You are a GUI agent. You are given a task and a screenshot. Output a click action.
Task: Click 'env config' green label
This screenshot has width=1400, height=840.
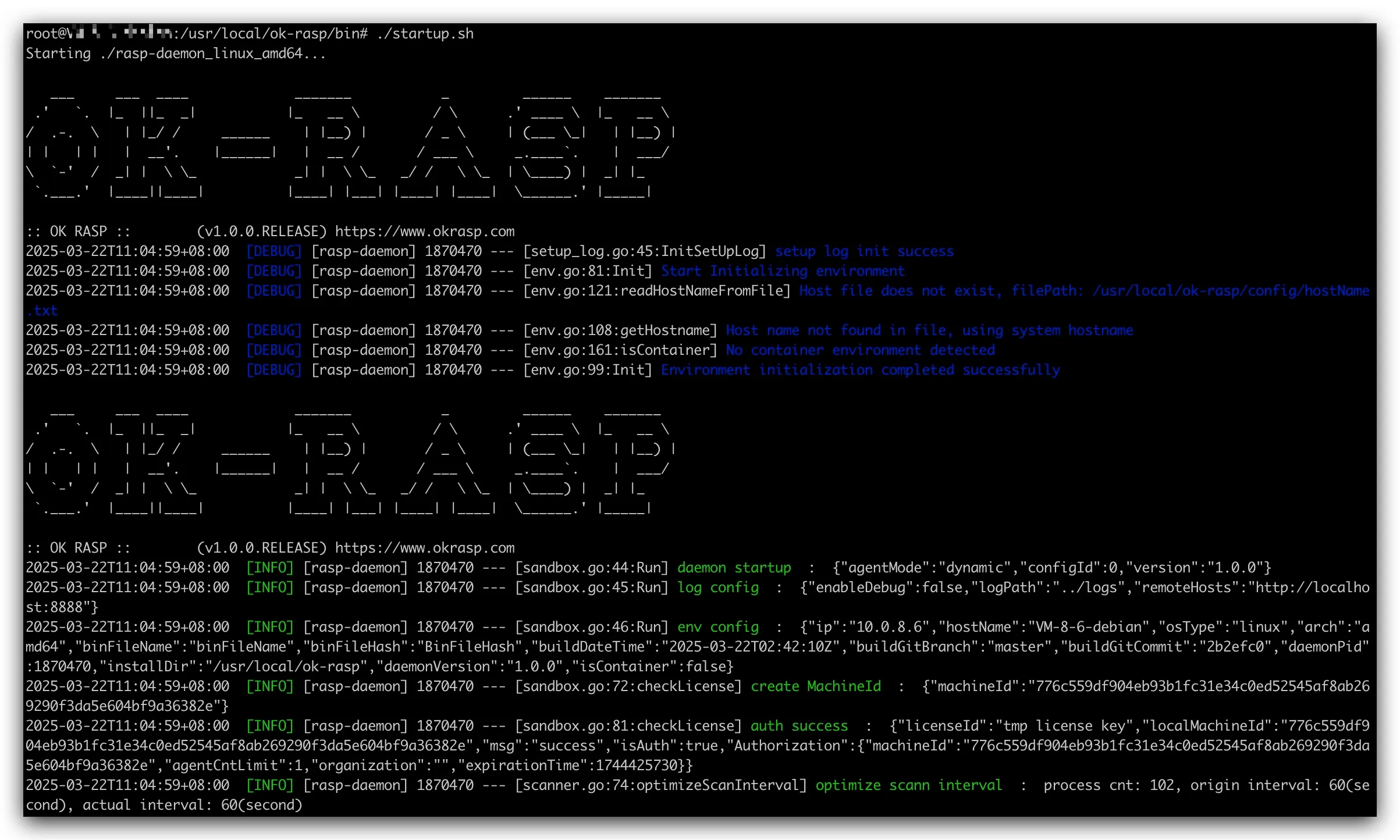click(718, 627)
